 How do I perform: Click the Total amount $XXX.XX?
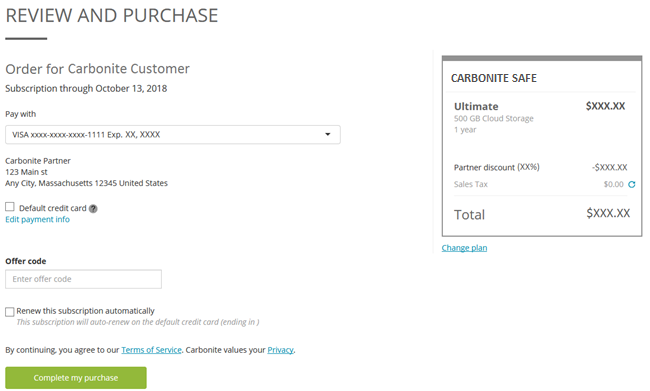(x=608, y=213)
